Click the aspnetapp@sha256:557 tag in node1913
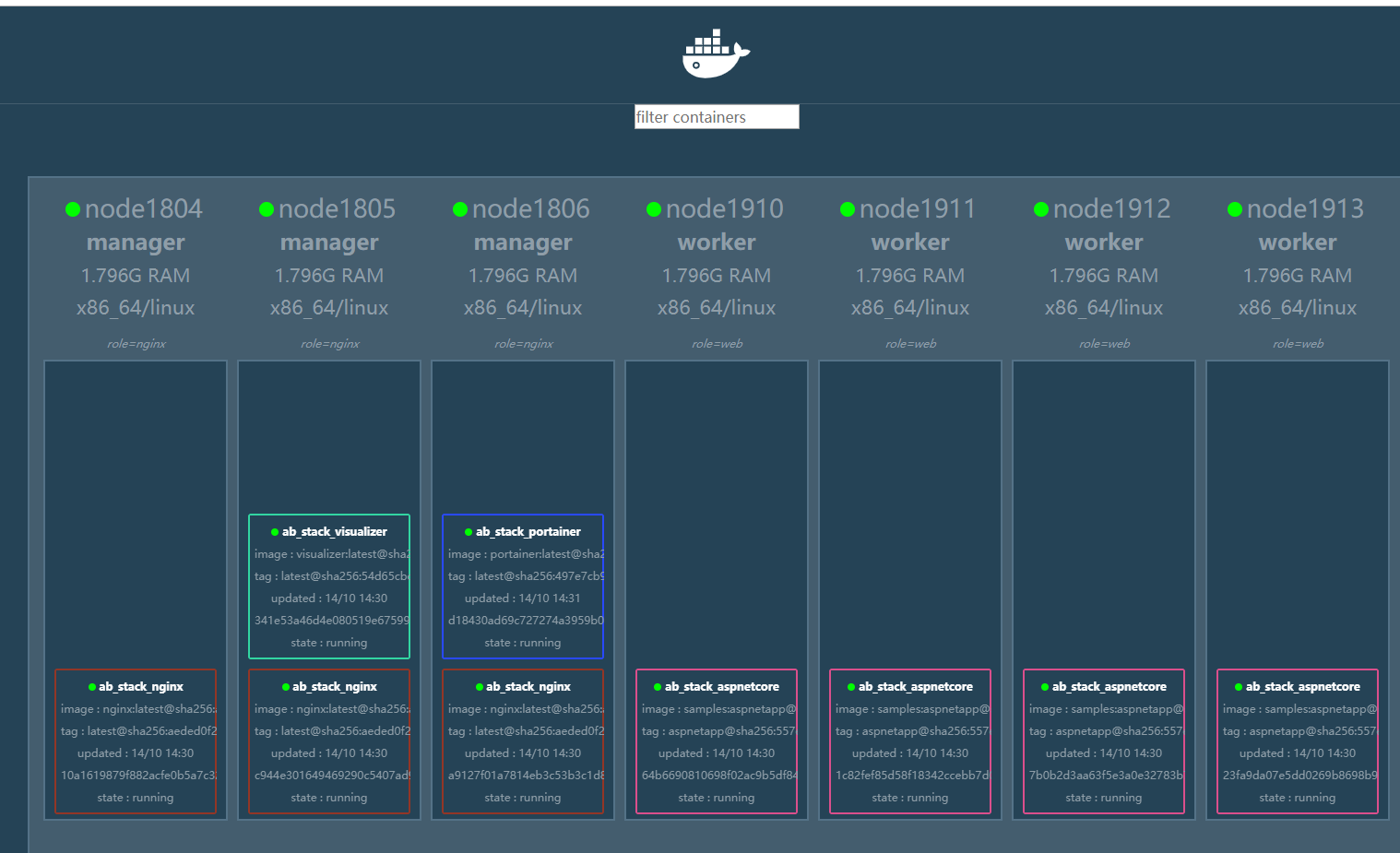The image size is (1400, 853). tap(1299, 731)
